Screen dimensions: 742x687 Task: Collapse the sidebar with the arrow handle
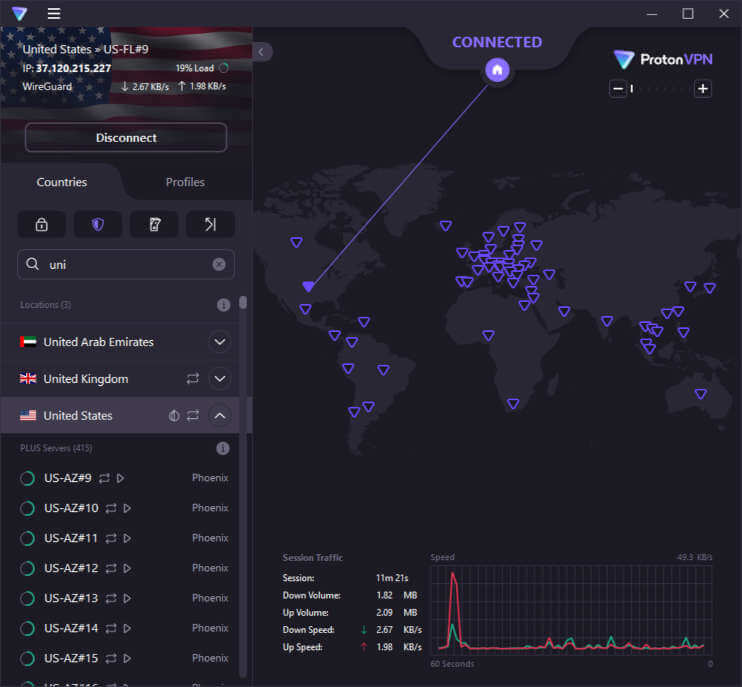coord(262,52)
